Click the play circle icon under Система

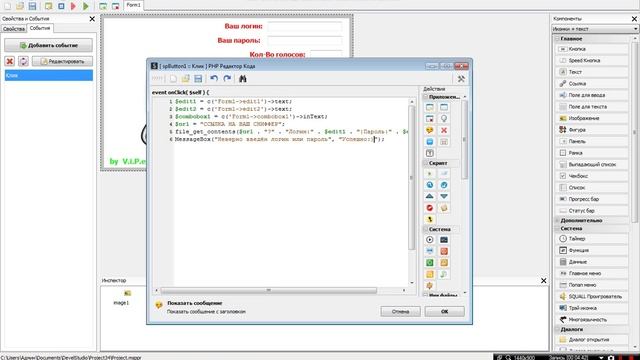pos(429,240)
